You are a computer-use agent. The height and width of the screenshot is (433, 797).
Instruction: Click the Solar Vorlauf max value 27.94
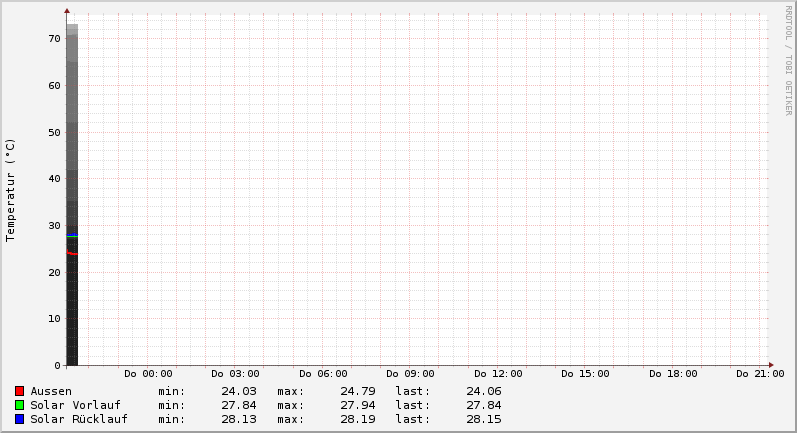click(x=358, y=406)
